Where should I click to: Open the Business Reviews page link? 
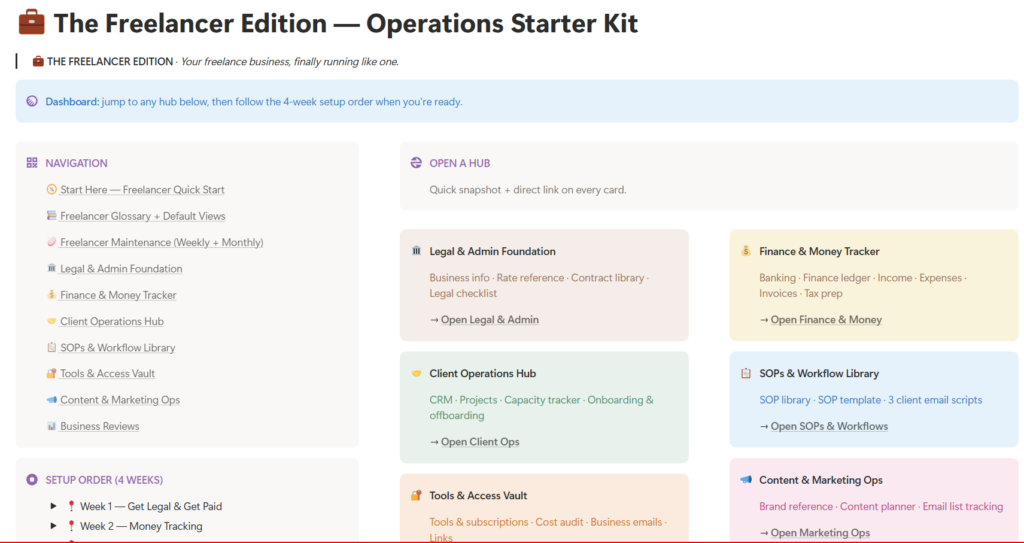coord(99,426)
